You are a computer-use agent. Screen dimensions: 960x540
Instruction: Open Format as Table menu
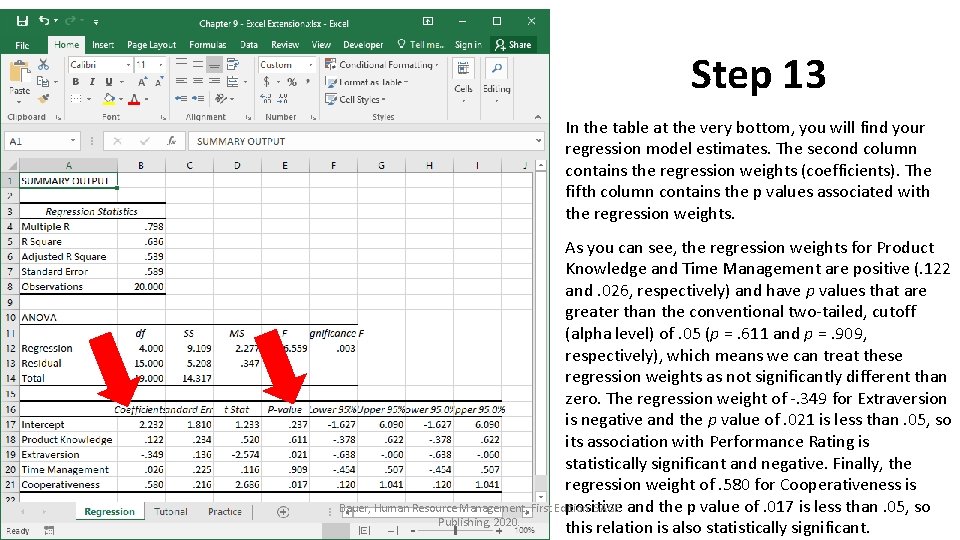pyautogui.click(x=366, y=82)
